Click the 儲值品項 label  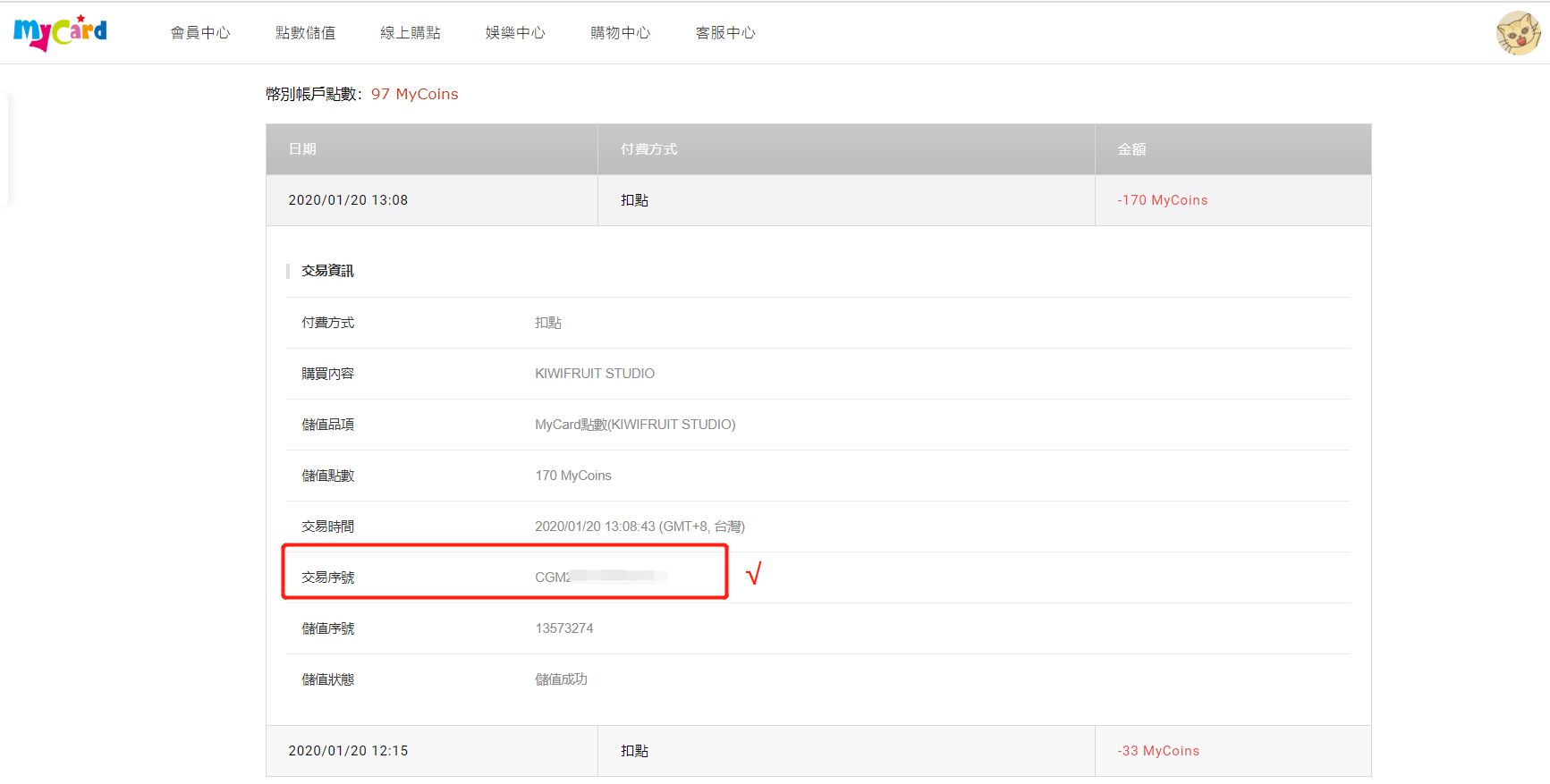[327, 425]
